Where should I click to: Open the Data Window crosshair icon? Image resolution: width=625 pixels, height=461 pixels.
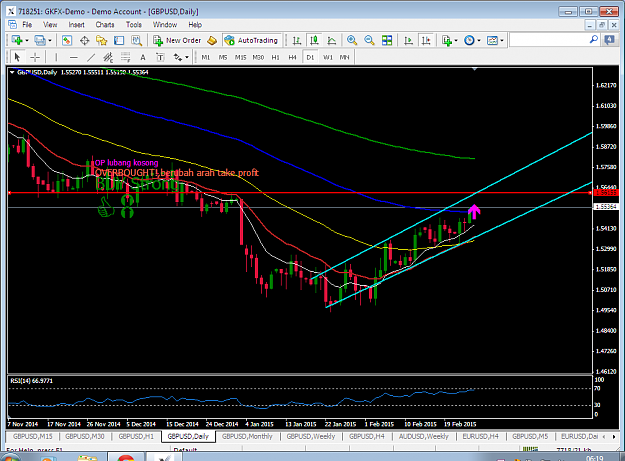point(85,40)
